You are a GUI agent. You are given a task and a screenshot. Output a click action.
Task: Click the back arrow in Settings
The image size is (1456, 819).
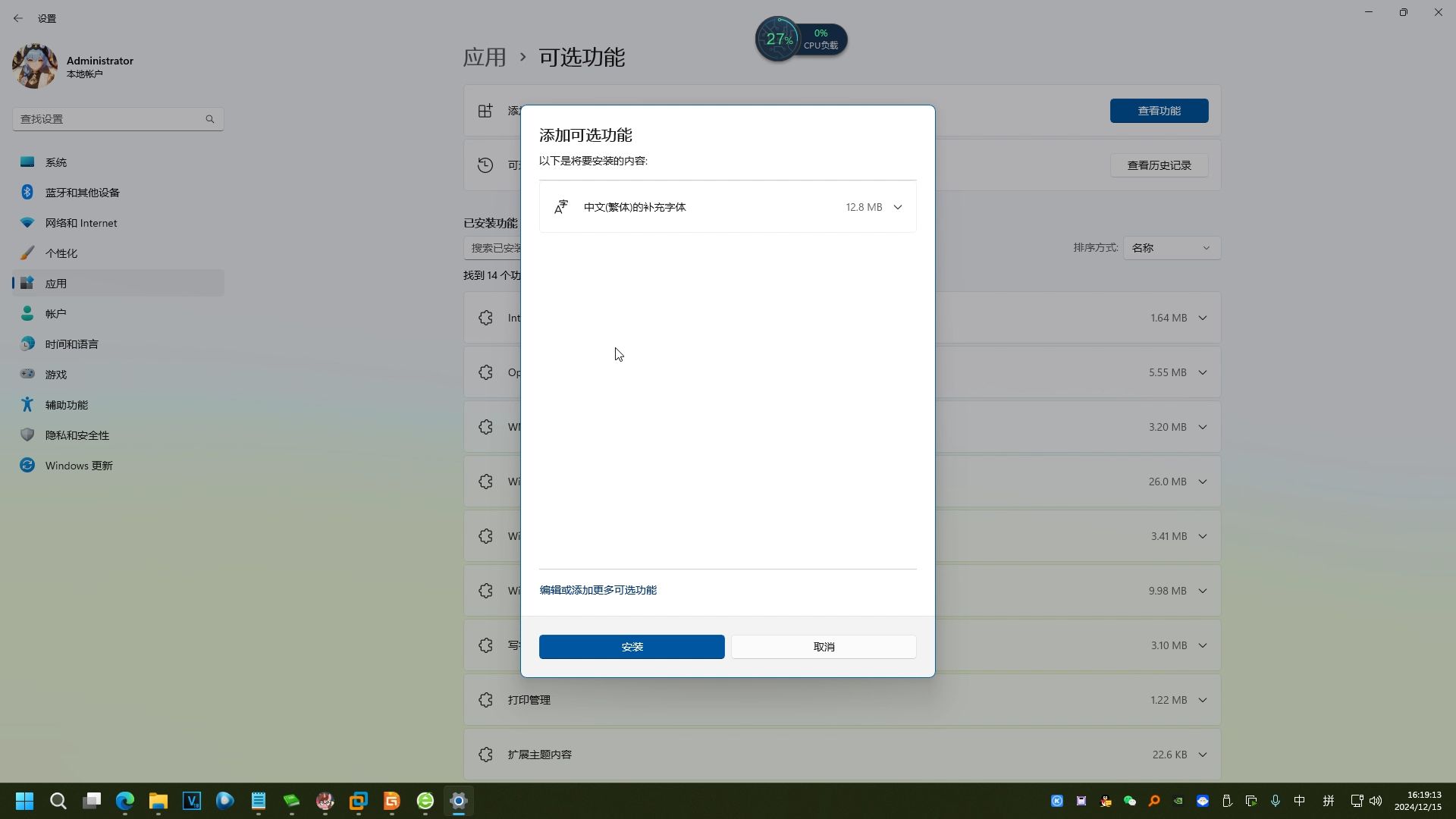click(x=18, y=18)
